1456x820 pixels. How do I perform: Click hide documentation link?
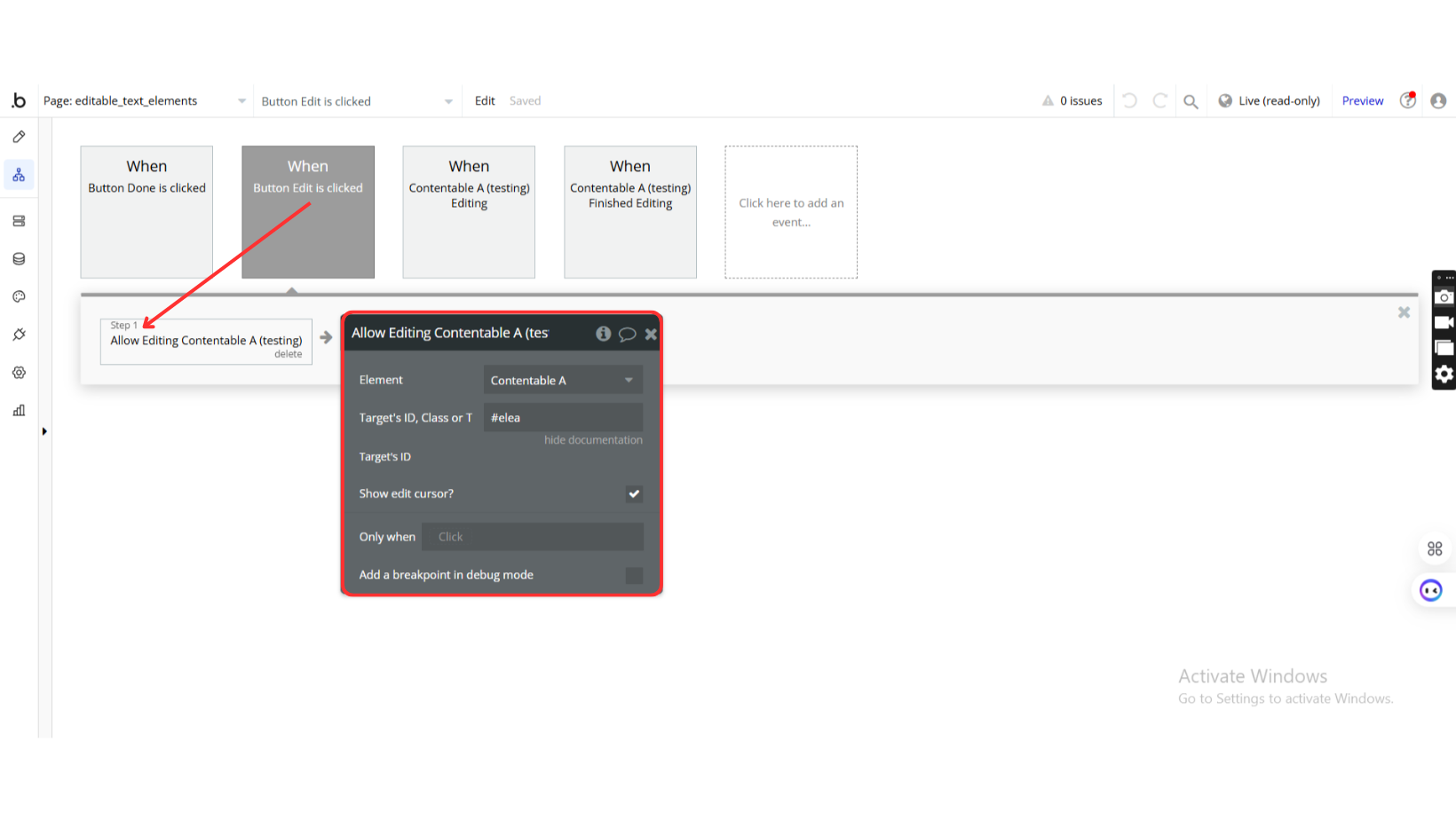pyautogui.click(x=593, y=440)
